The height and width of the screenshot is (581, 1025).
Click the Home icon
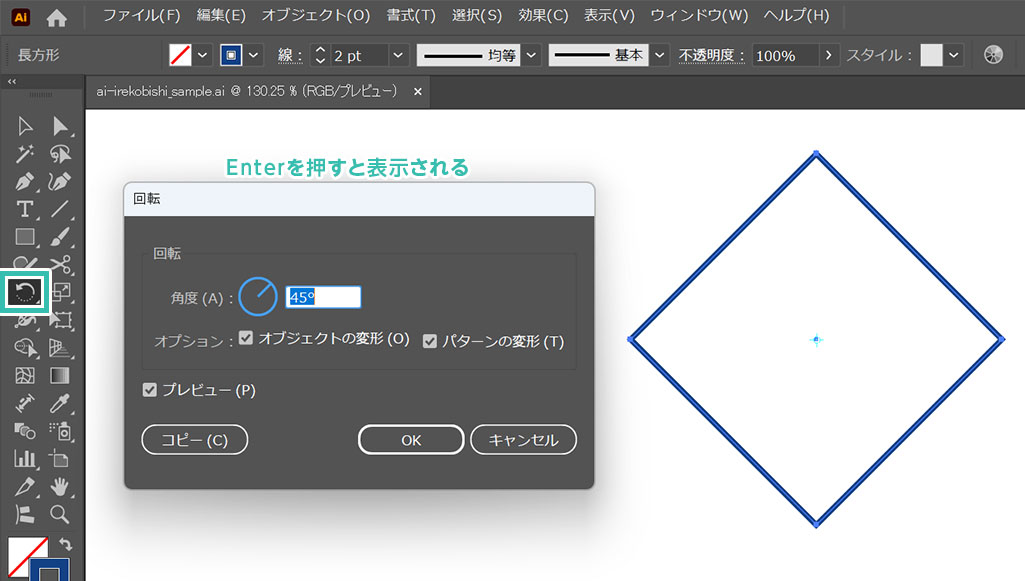click(x=57, y=17)
